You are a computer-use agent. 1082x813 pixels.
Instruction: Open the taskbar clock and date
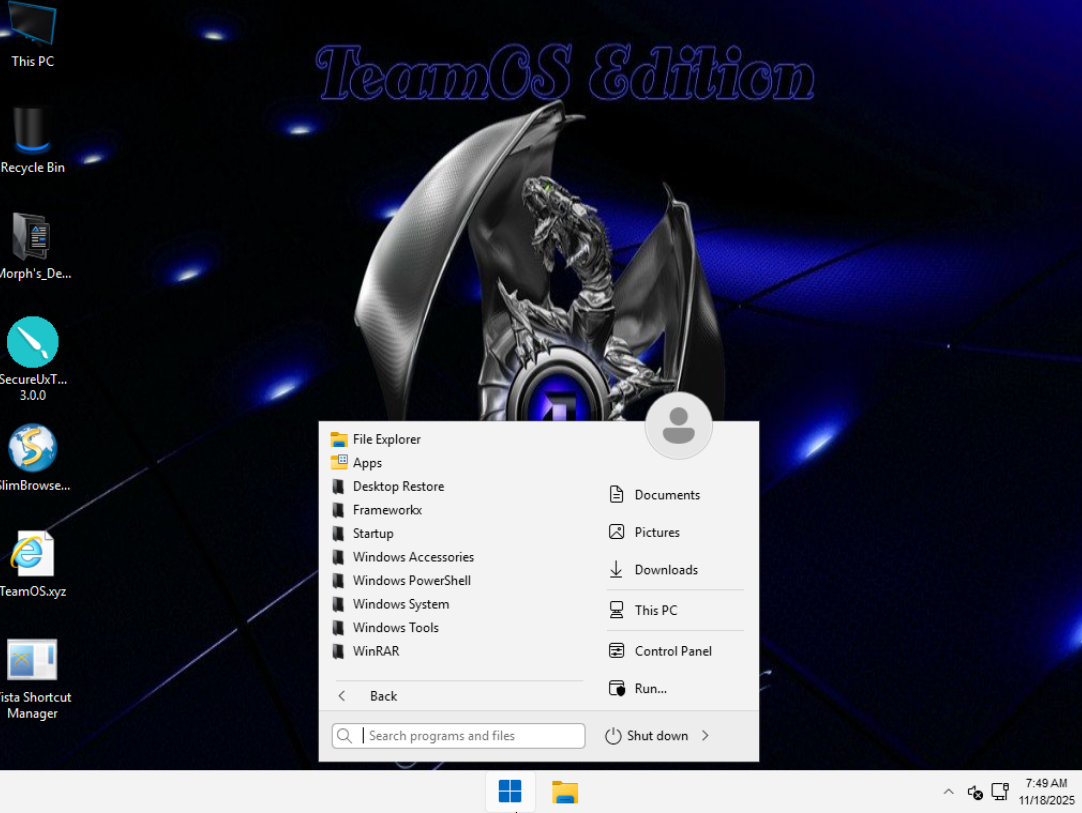(1046, 792)
